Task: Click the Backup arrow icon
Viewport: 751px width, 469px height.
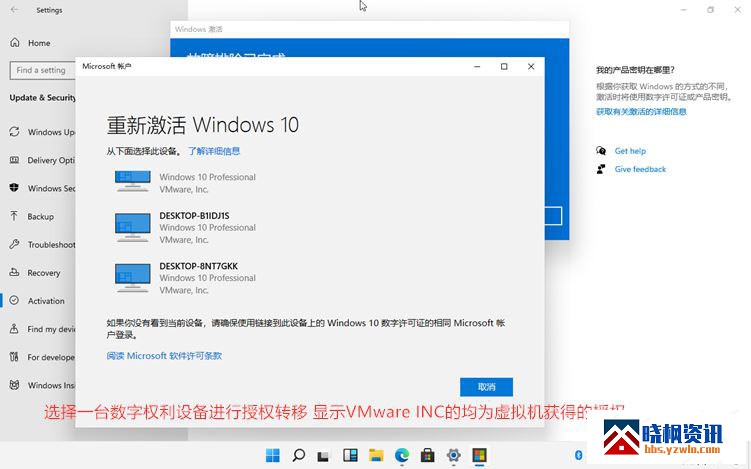Action: pos(14,216)
